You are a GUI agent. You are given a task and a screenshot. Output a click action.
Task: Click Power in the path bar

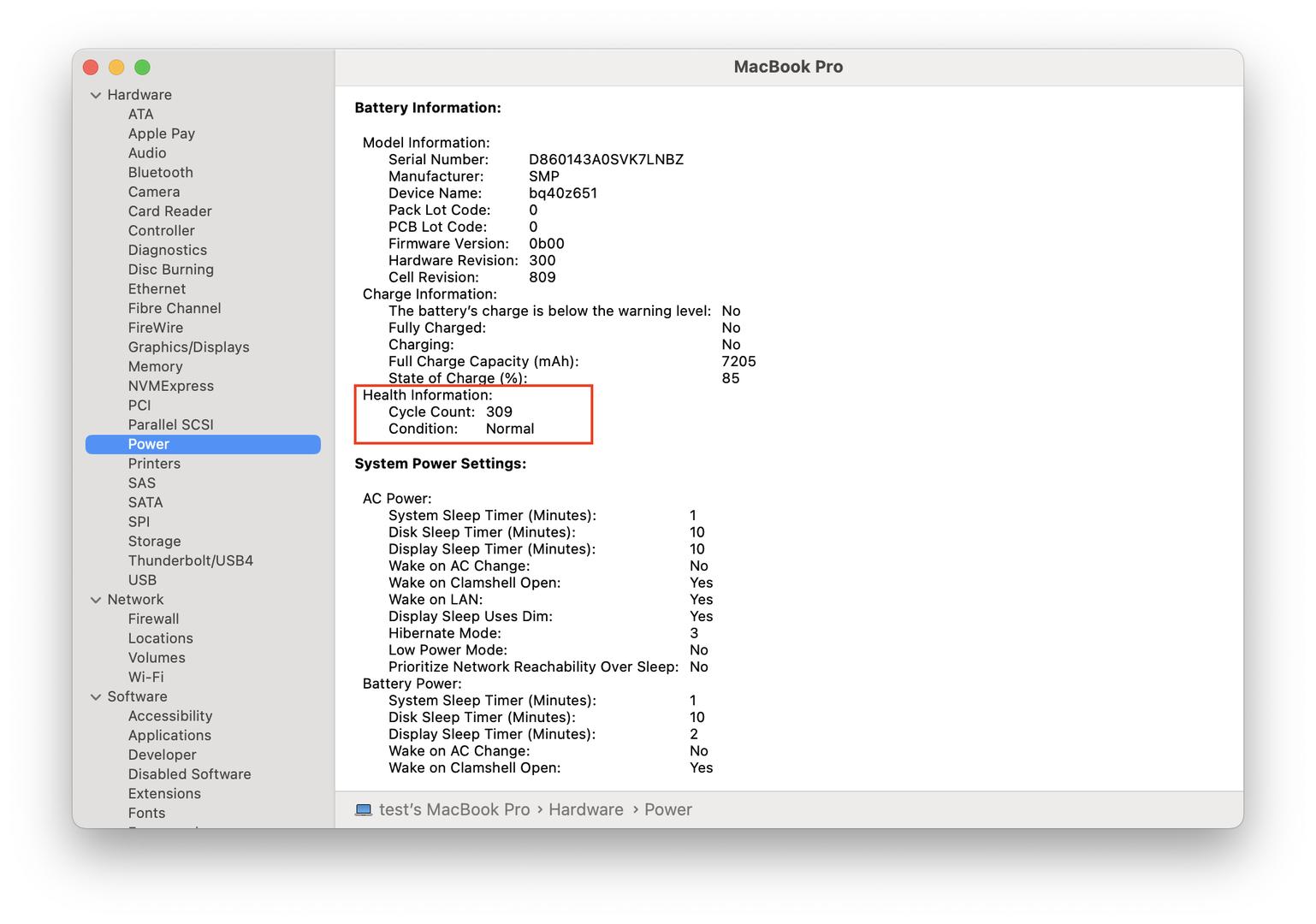click(668, 809)
